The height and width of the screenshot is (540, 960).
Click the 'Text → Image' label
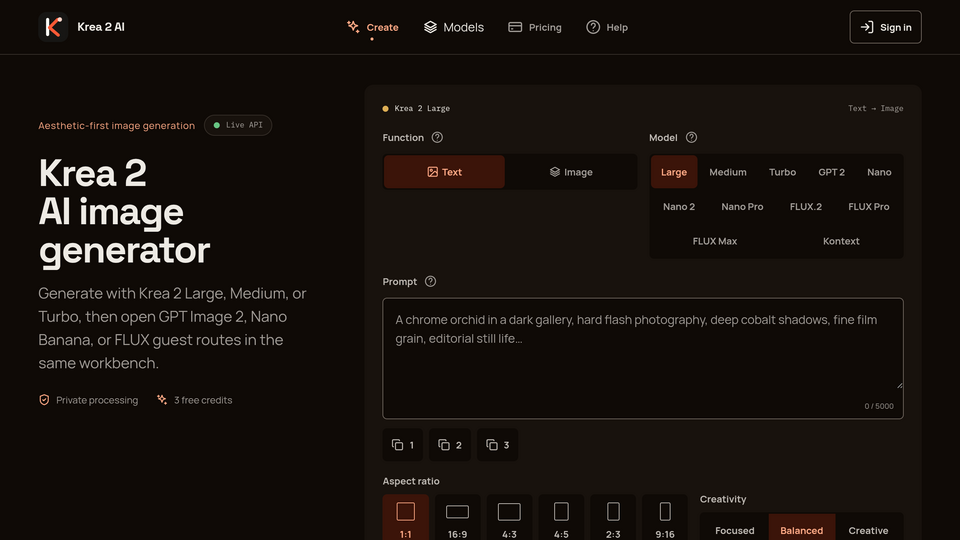[876, 108]
